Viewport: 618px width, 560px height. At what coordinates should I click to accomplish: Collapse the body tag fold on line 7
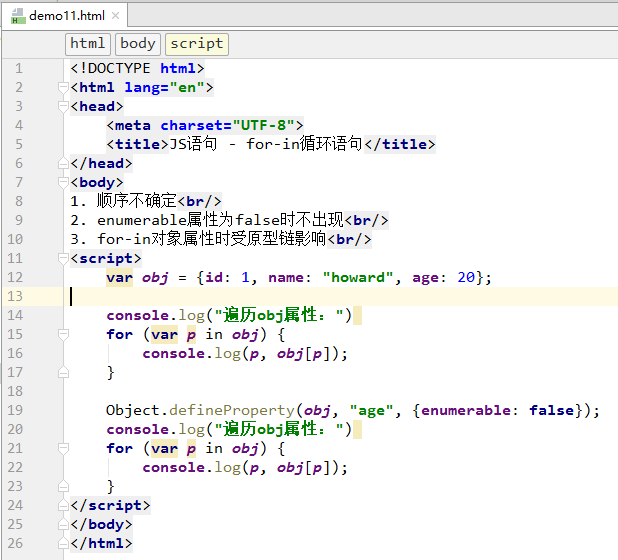(x=63, y=182)
